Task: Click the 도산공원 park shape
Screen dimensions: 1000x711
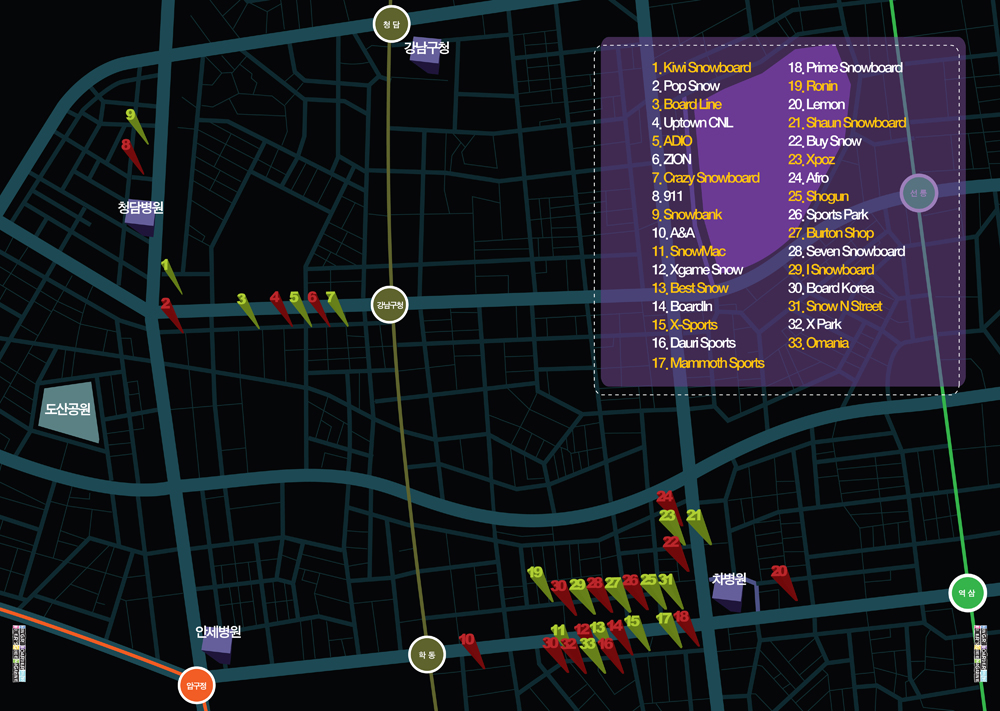Action: pos(70,411)
